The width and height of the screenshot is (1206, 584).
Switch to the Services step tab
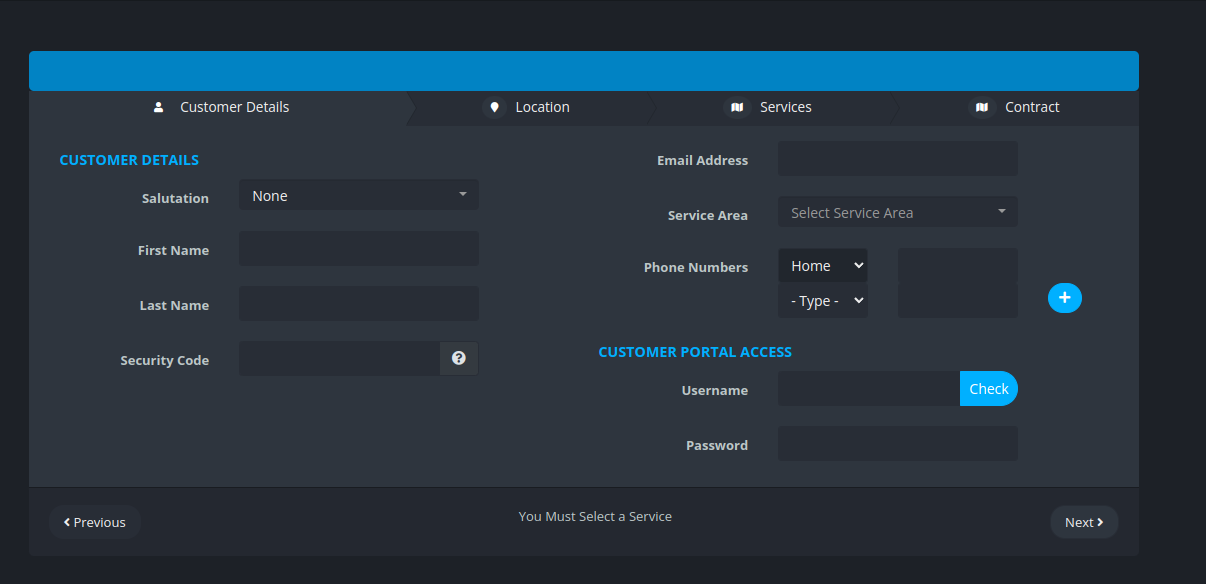click(x=785, y=107)
